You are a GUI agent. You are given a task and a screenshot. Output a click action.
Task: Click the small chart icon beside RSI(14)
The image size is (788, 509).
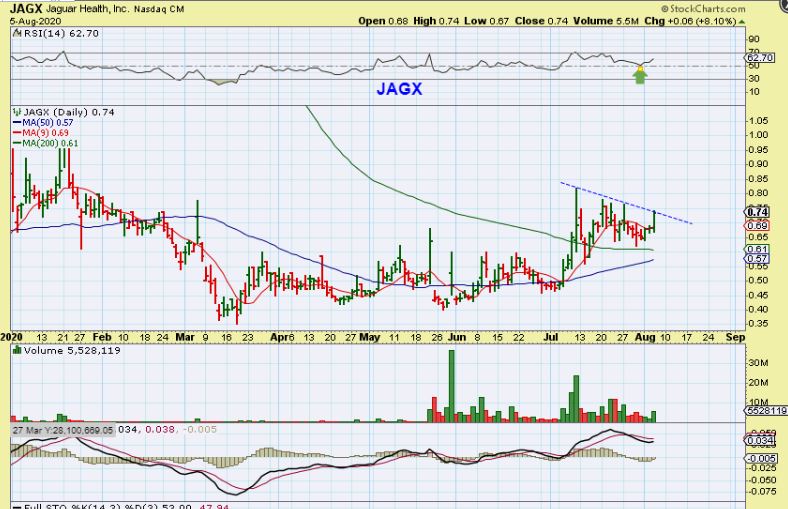click(x=18, y=33)
